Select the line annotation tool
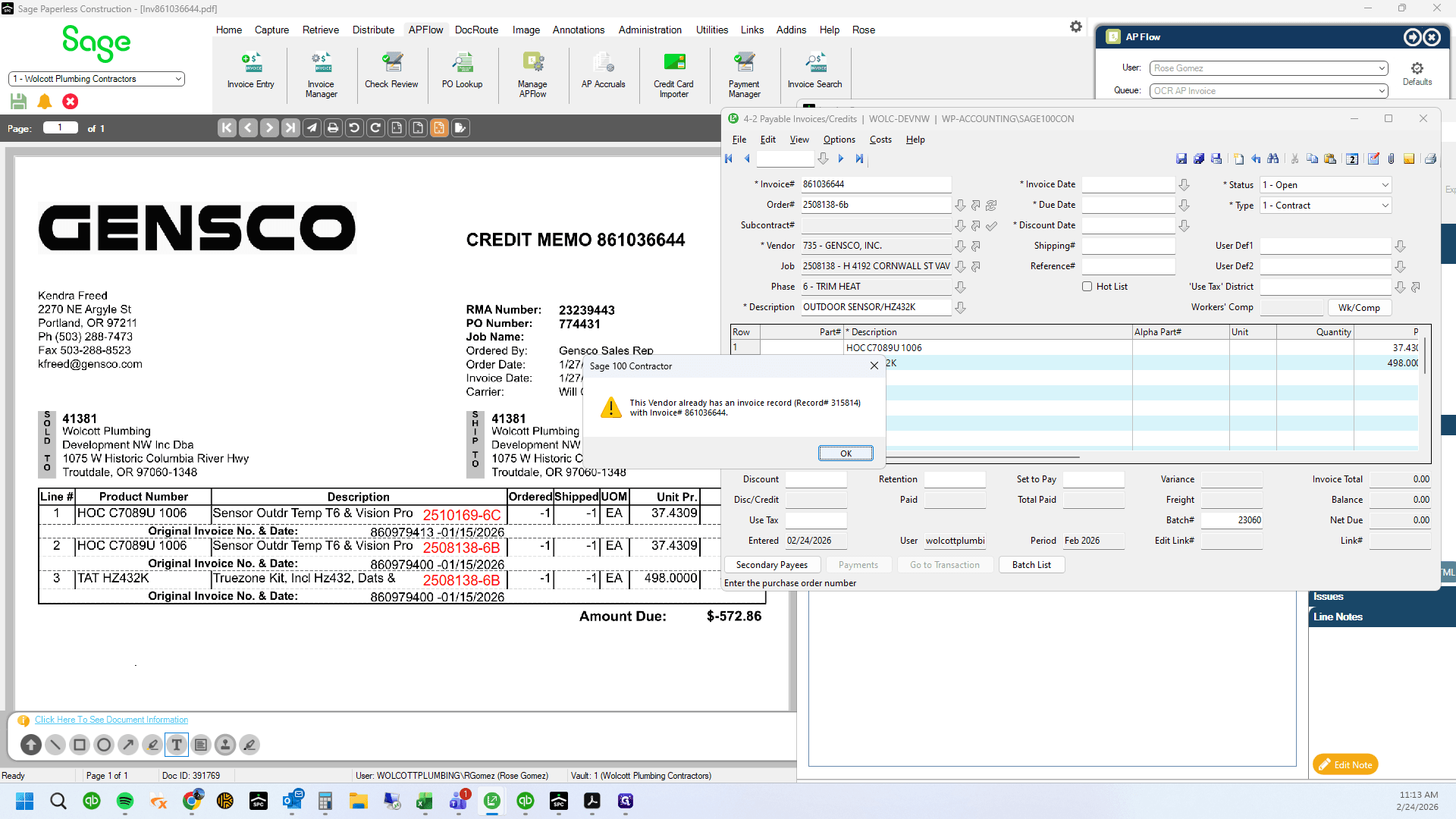 point(55,745)
